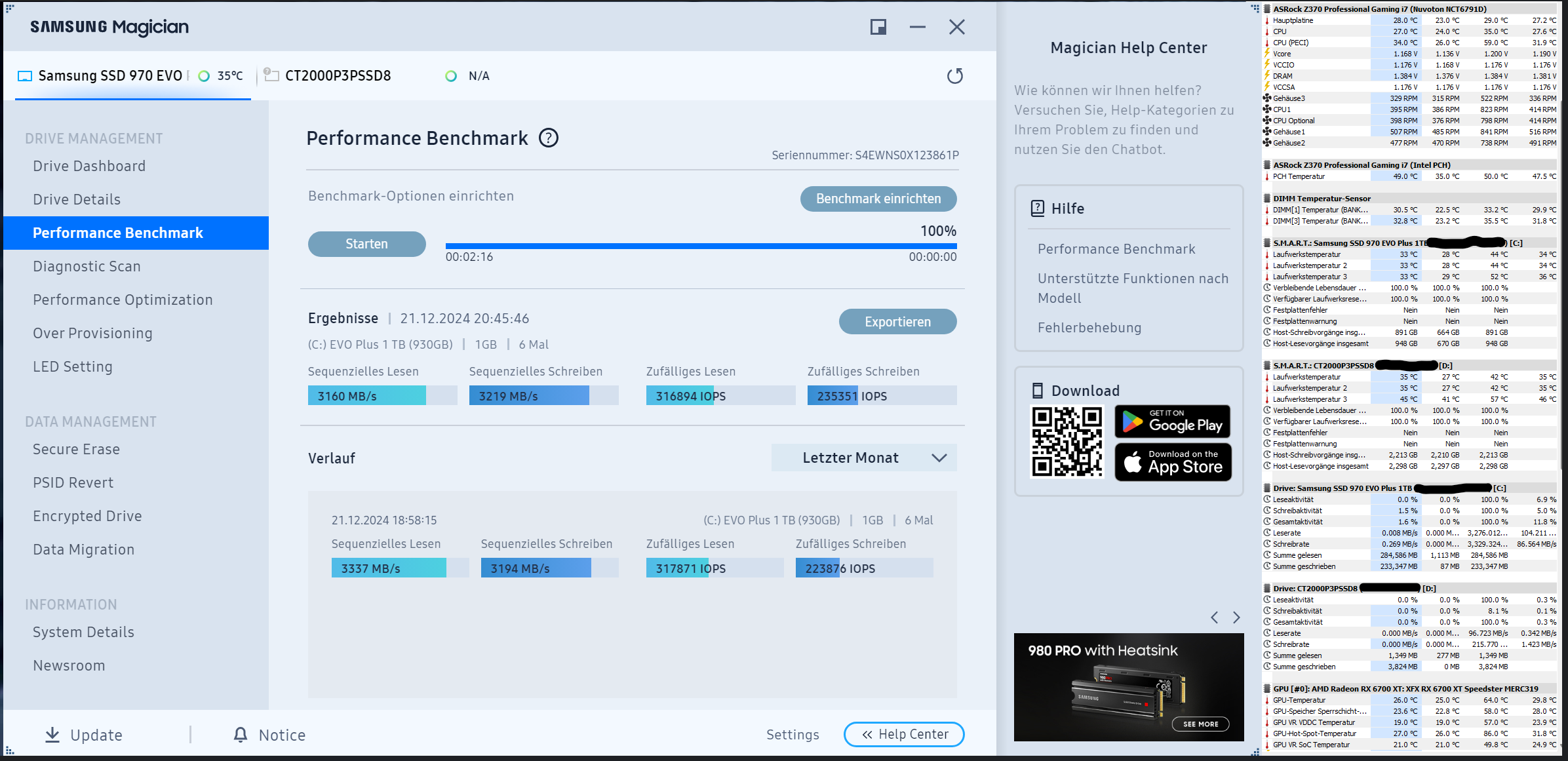This screenshot has height=761, width=1568.
Task: Click the Update link
Action: (96, 735)
